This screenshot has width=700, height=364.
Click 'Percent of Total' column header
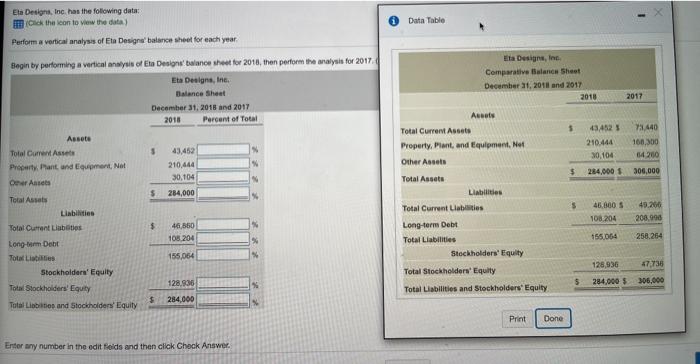pyautogui.click(x=230, y=119)
